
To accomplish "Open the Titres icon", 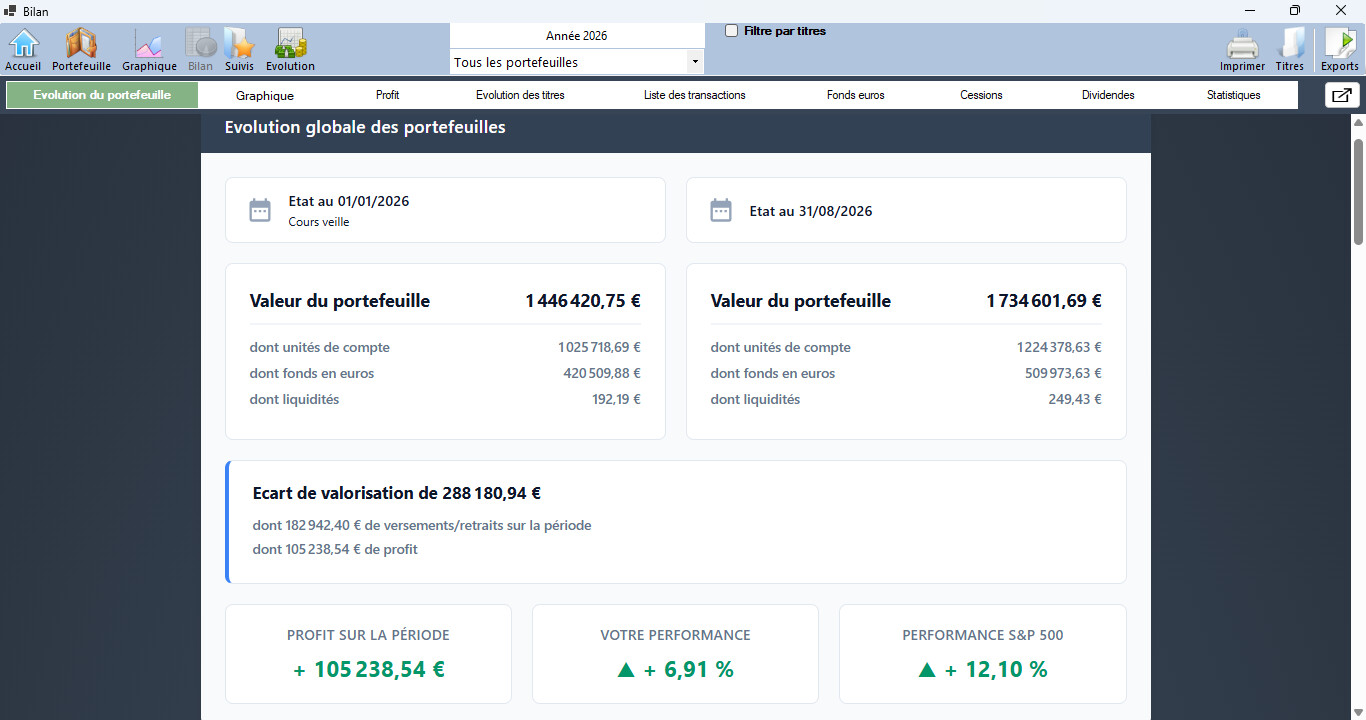I will point(1290,50).
